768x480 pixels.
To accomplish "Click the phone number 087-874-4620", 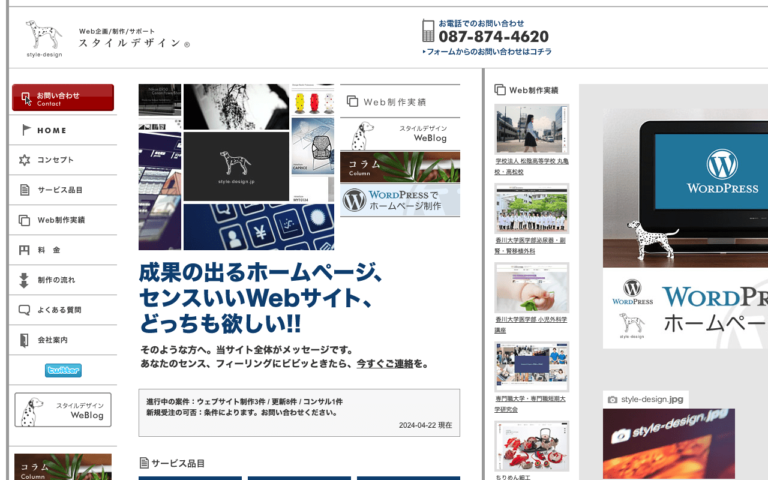I will coord(493,36).
